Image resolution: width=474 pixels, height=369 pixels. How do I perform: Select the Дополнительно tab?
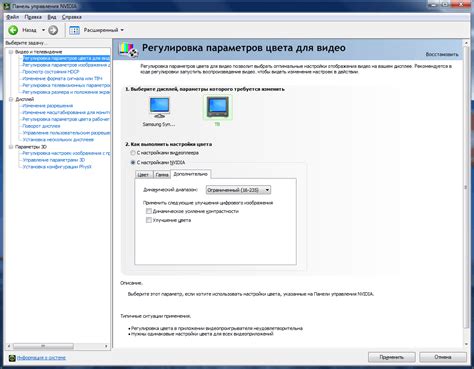pyautogui.click(x=190, y=174)
